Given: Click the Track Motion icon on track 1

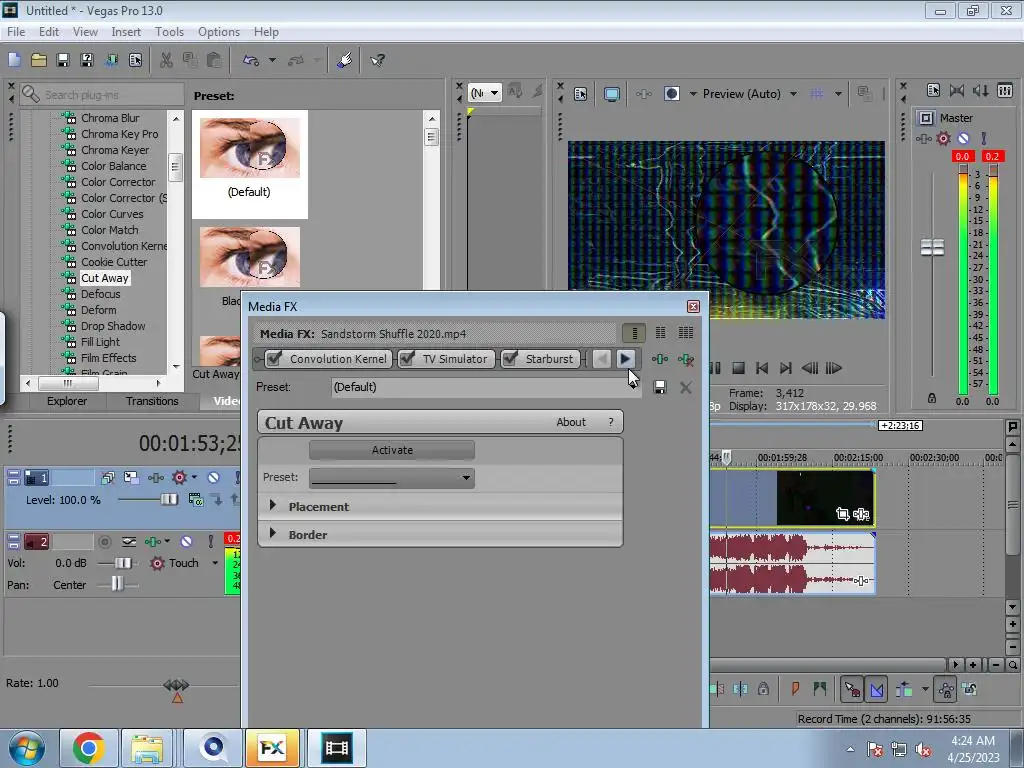Looking at the screenshot, I should coord(131,478).
